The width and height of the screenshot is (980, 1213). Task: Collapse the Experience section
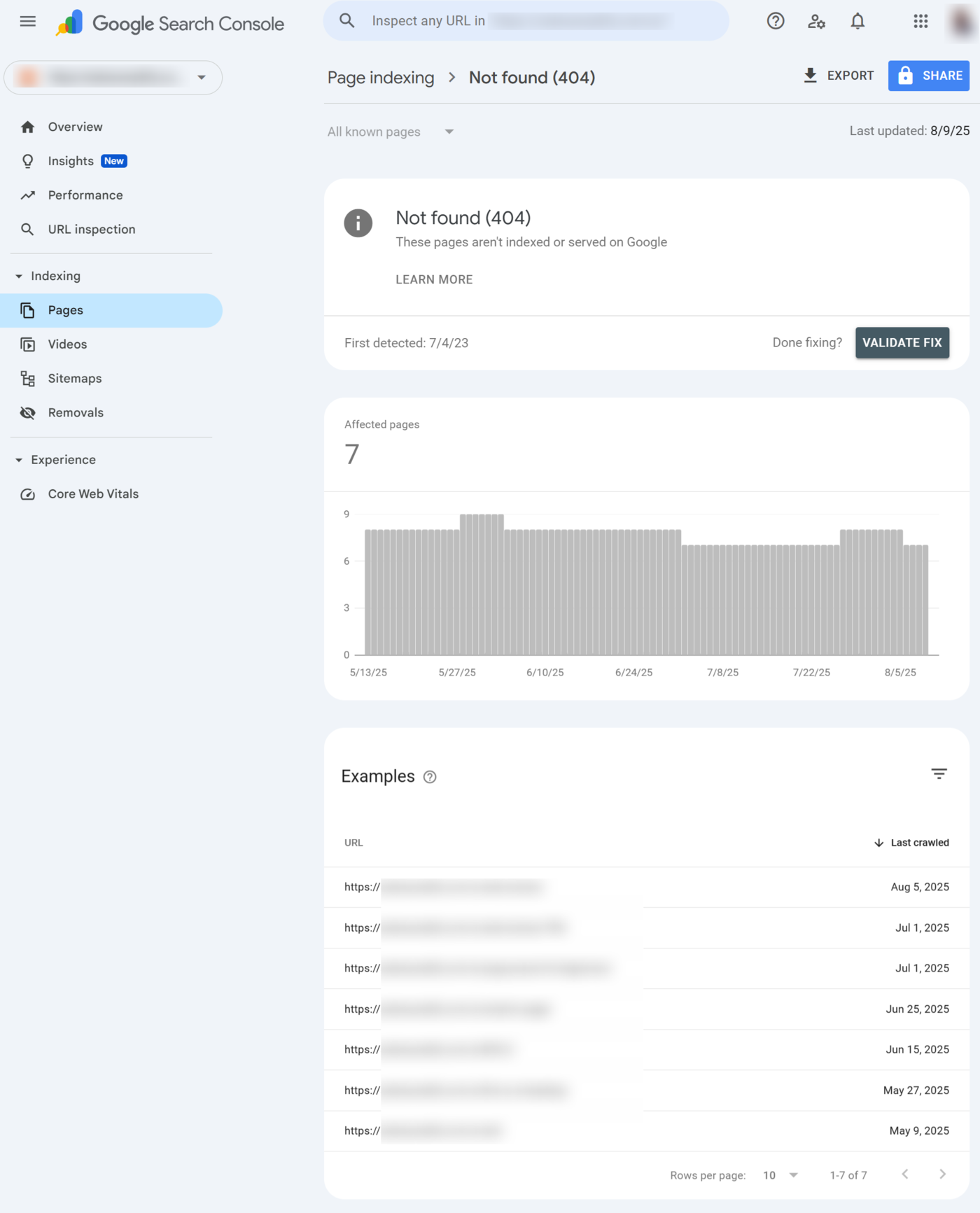(19, 461)
